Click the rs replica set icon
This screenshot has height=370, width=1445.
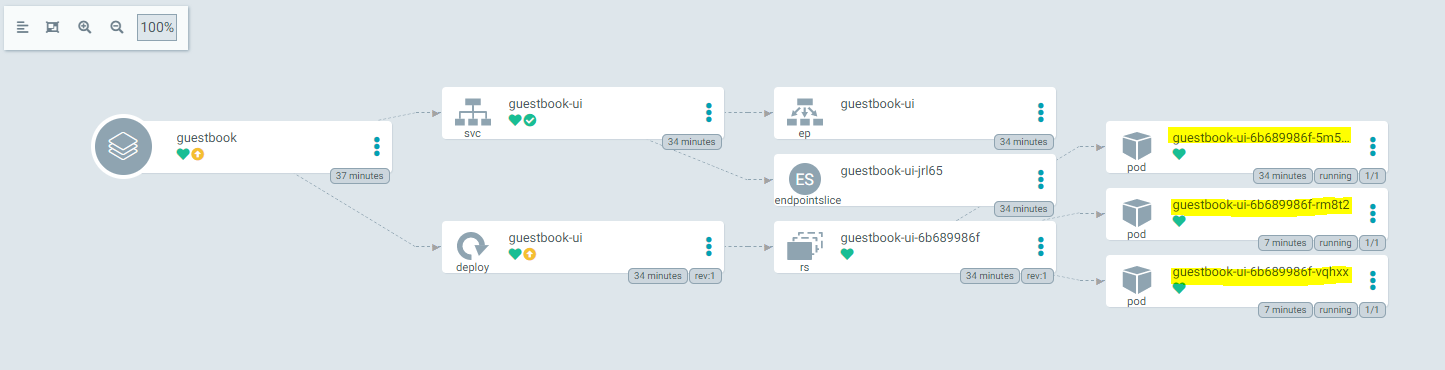point(804,245)
